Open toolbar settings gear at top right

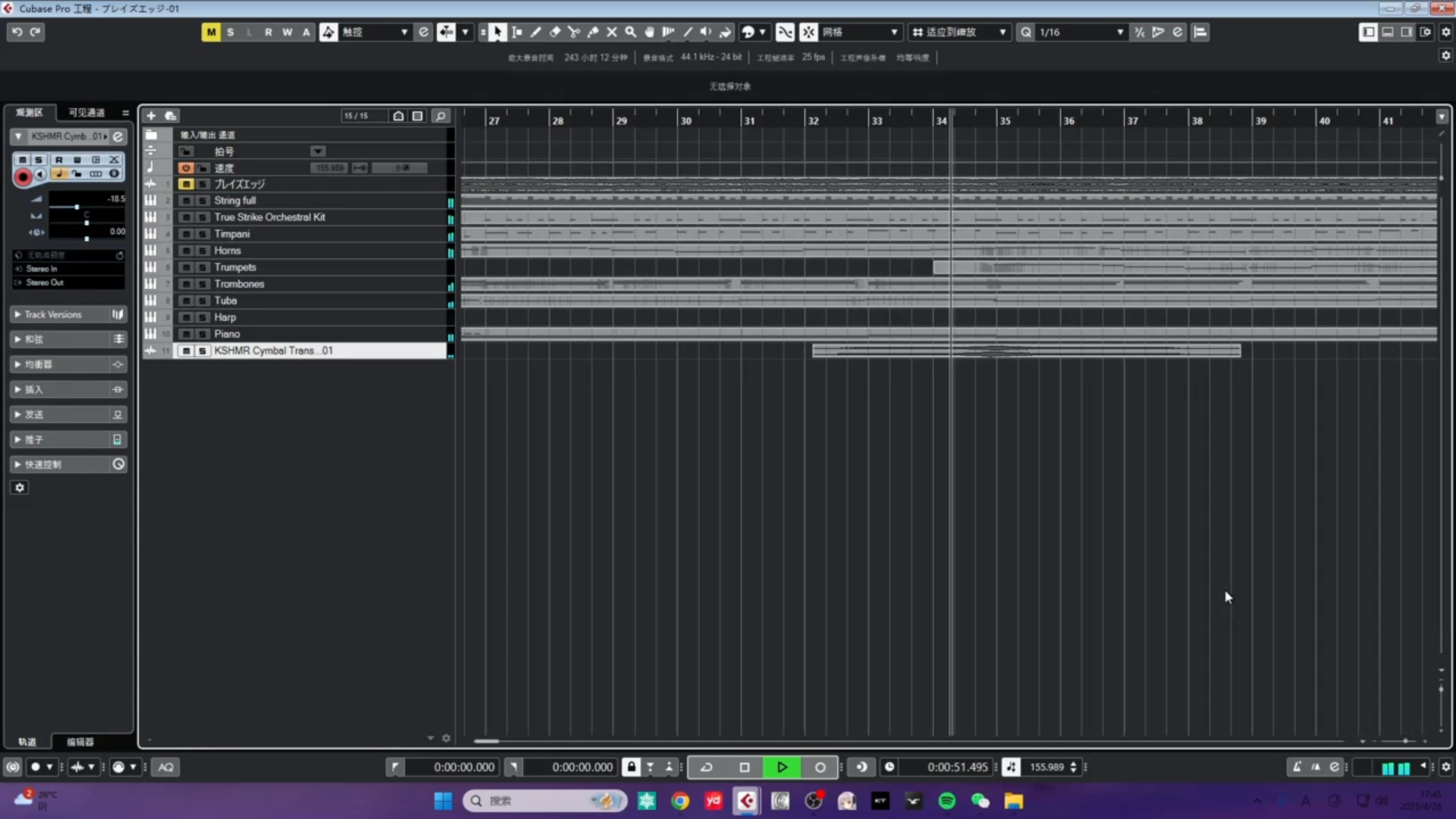click(1445, 32)
